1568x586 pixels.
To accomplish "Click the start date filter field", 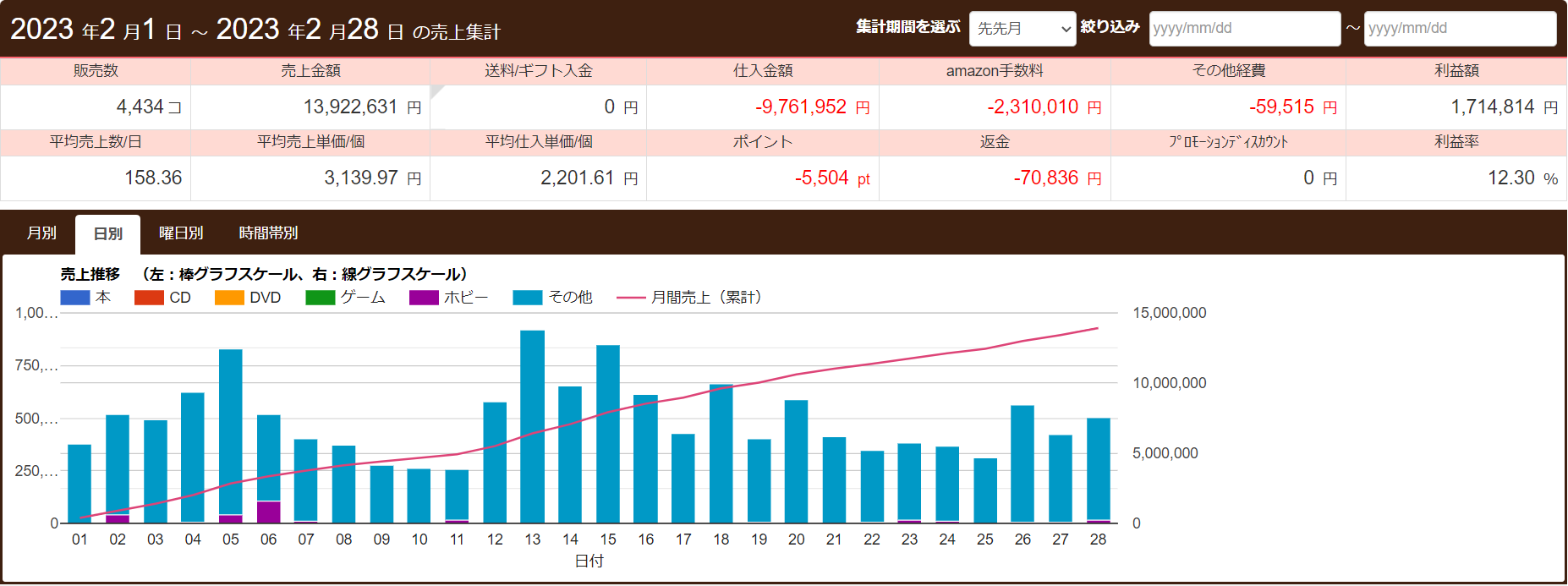I will (x=1244, y=29).
